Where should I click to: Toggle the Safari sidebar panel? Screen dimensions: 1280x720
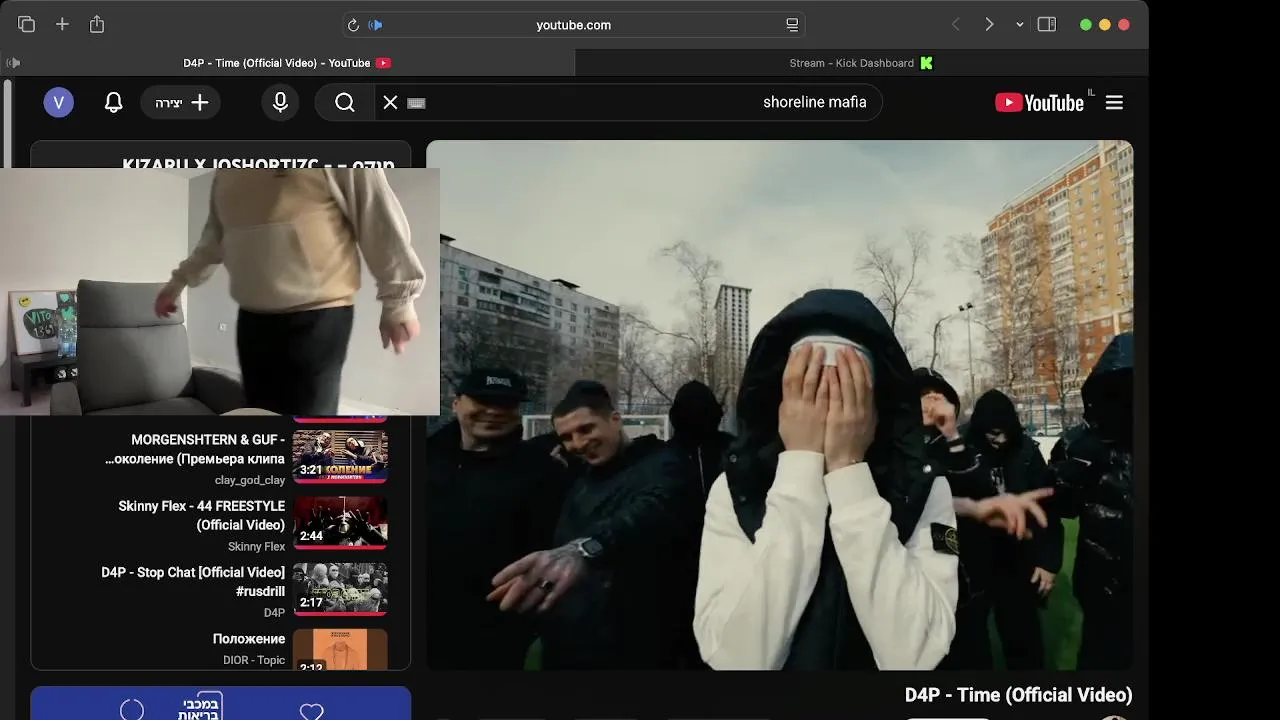tap(1047, 24)
